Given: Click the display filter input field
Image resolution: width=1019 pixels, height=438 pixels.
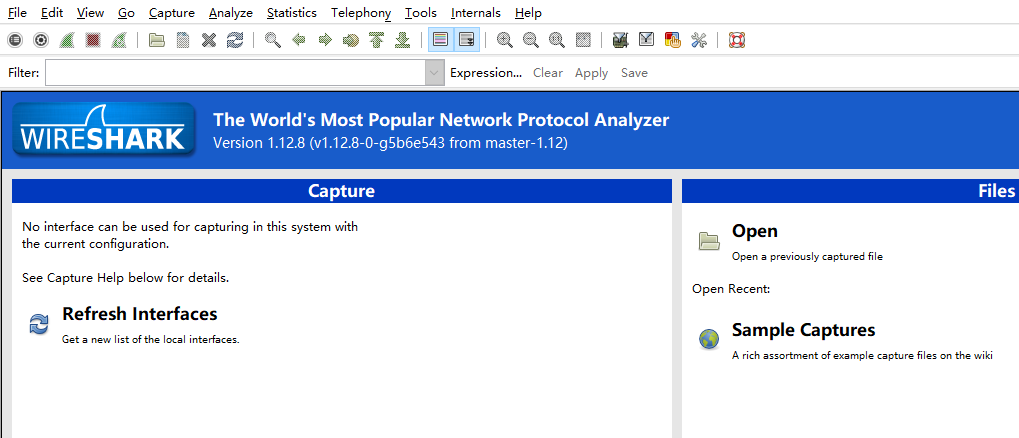Looking at the screenshot, I should pyautogui.click(x=235, y=73).
